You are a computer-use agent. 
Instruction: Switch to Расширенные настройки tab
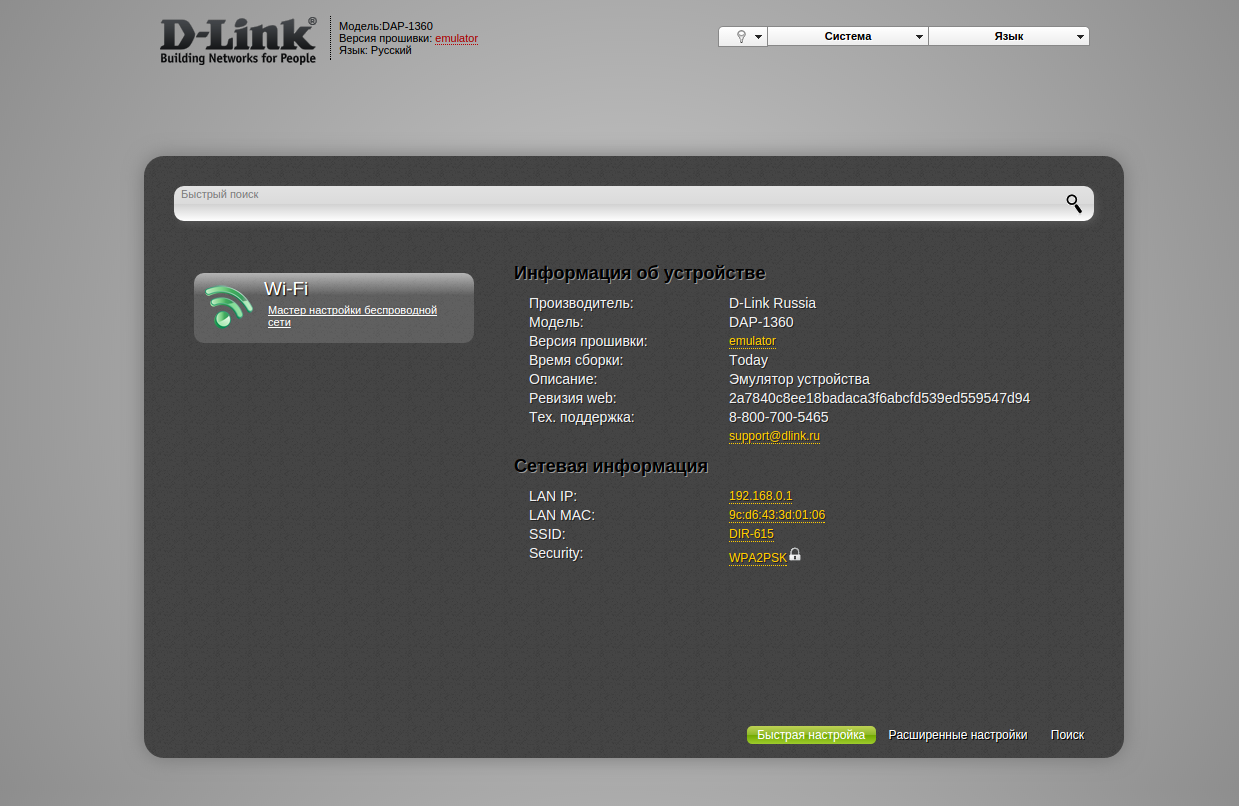[958, 735]
